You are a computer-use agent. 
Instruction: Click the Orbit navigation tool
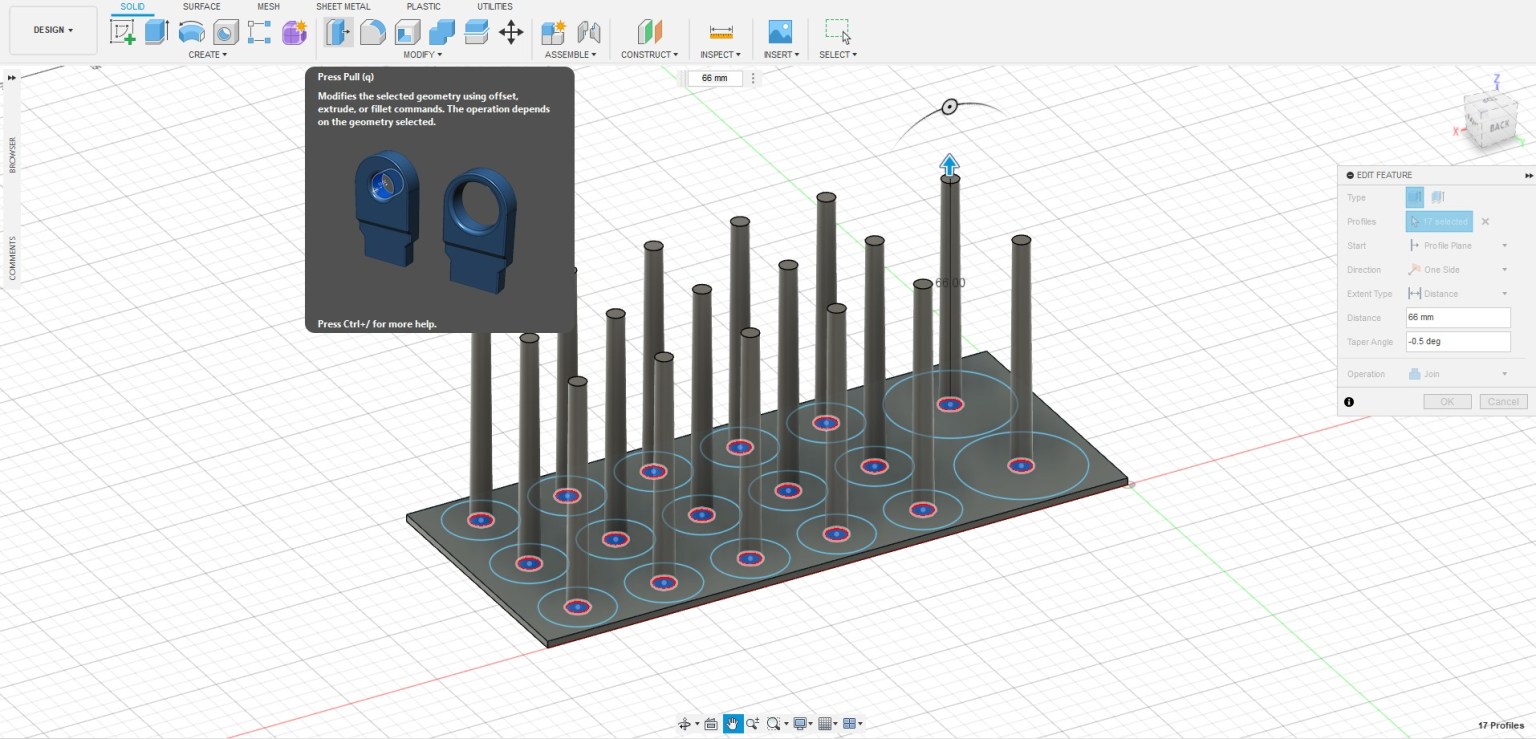point(686,724)
